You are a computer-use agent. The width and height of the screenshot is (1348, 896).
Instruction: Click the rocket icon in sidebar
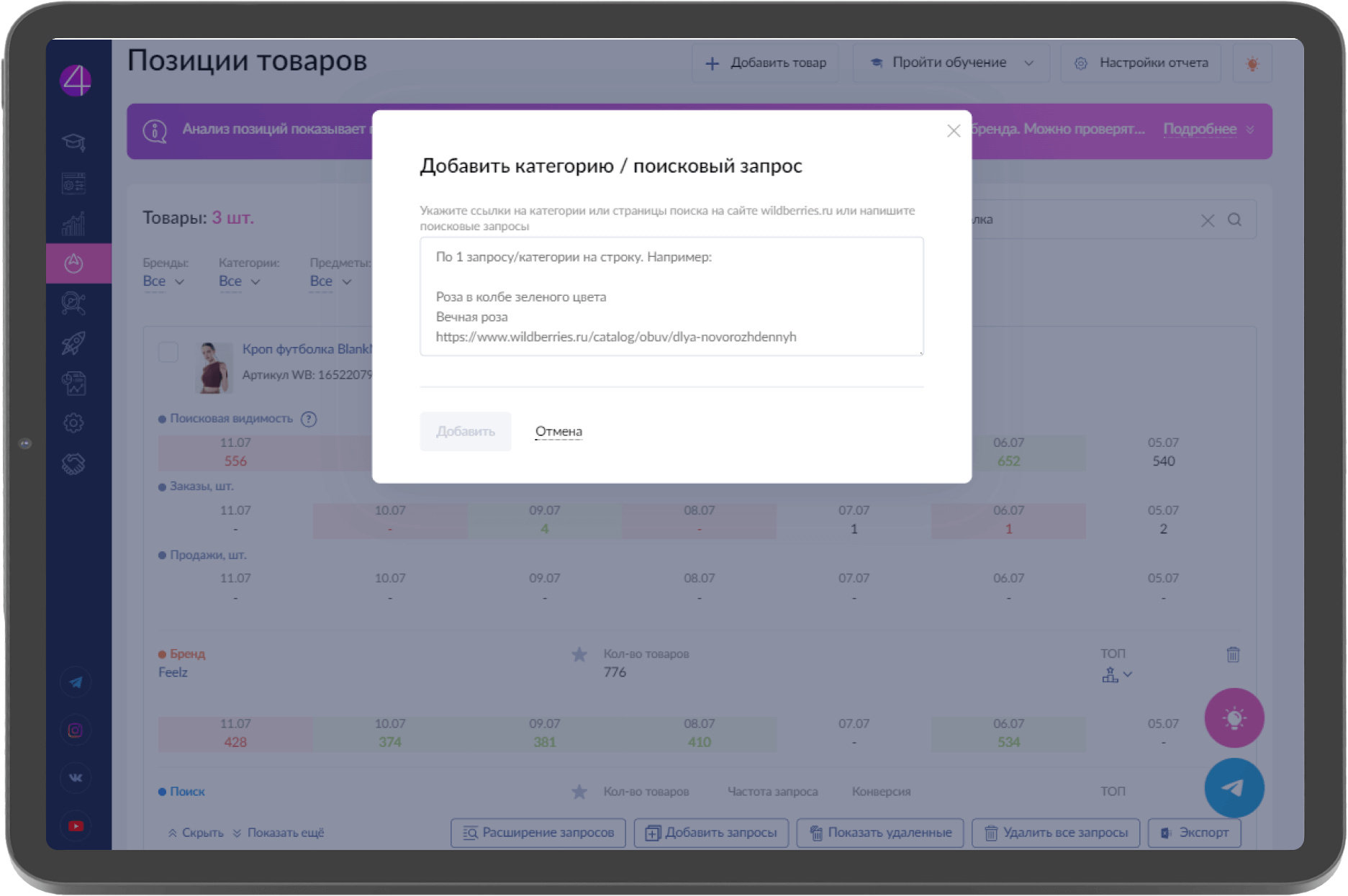[73, 343]
